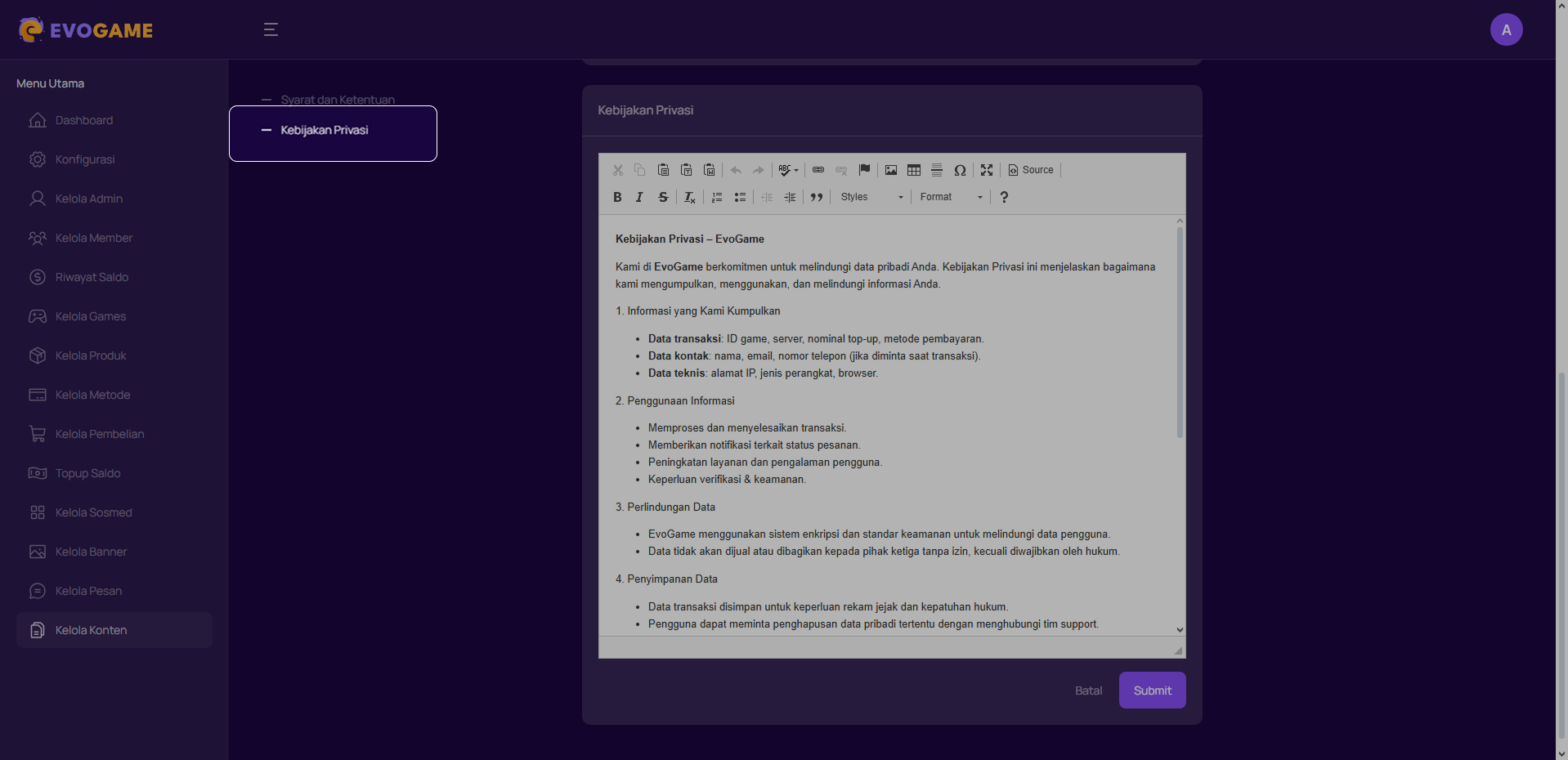1568x760 pixels.
Task: Increase indent in the editor
Action: point(790,197)
